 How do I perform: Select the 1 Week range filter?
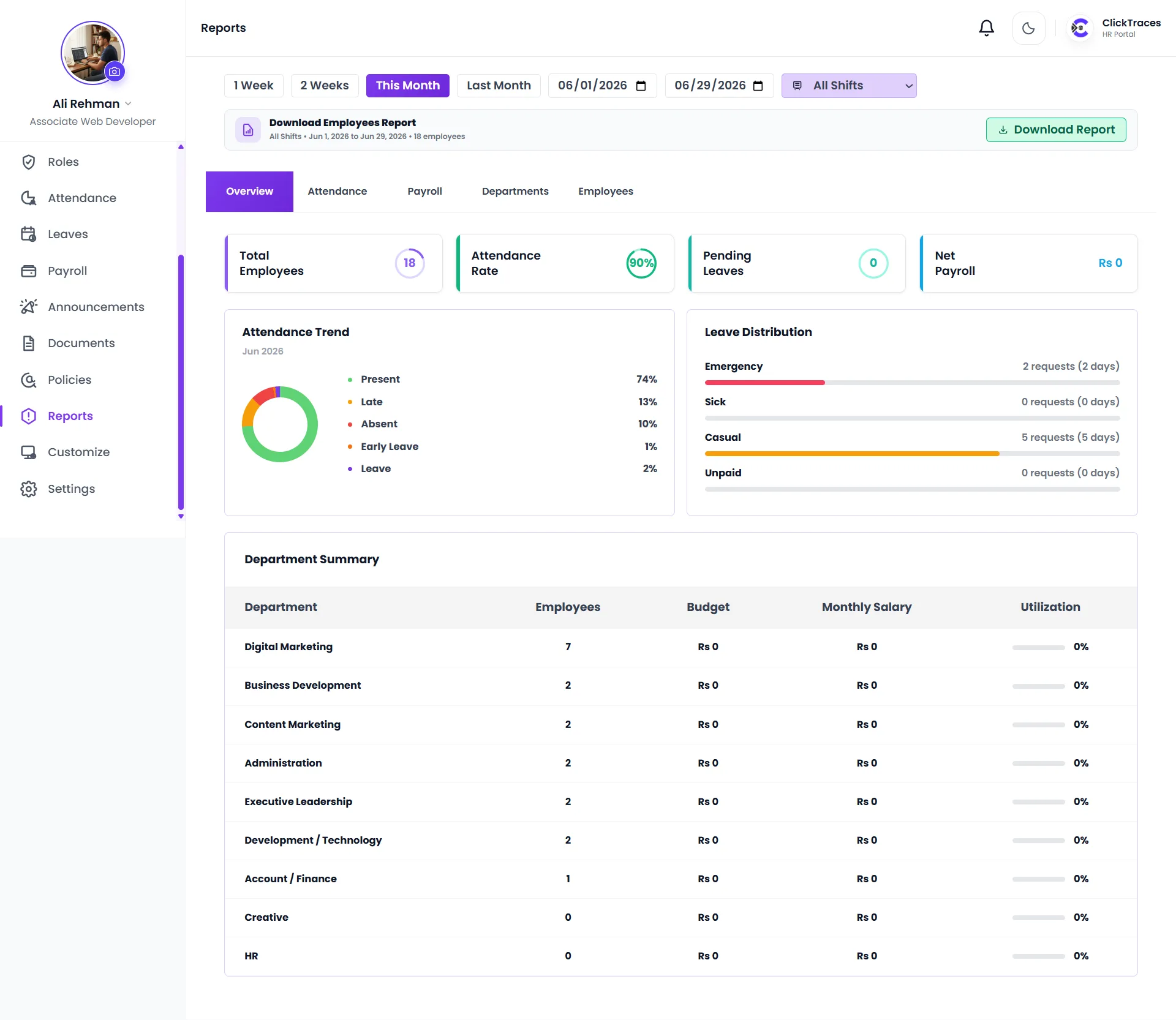point(254,86)
